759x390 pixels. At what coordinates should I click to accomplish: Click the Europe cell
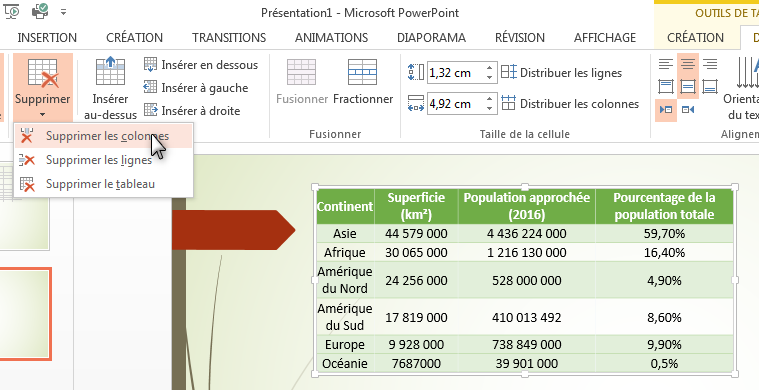pos(345,345)
